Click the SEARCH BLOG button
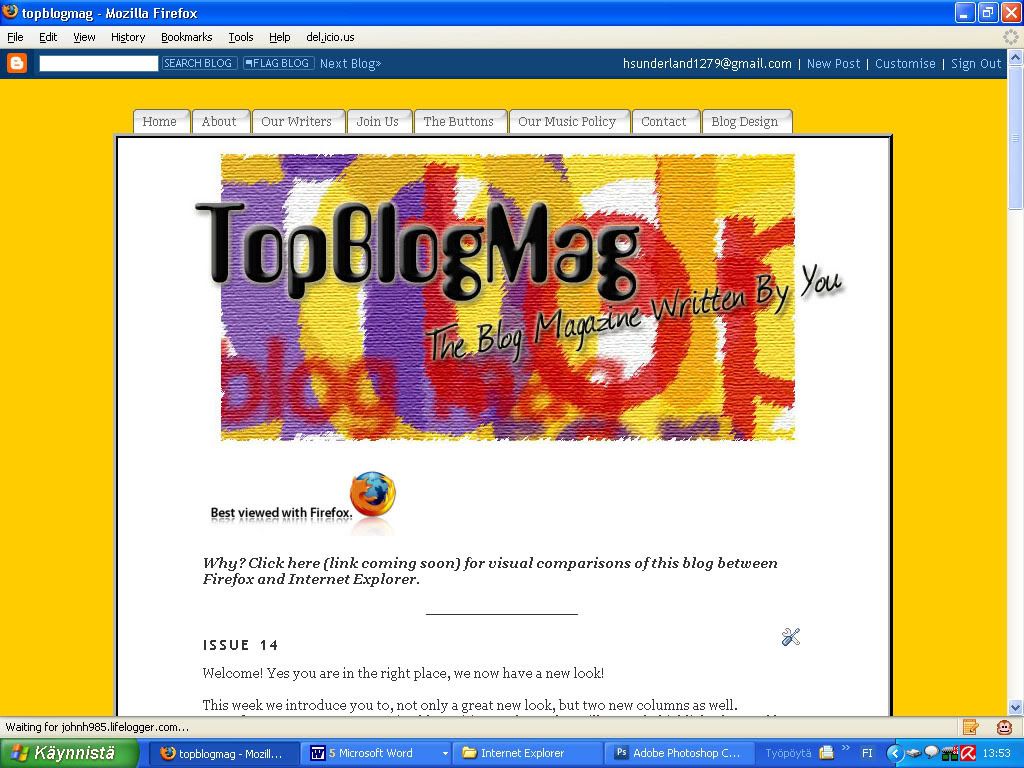Screen dimensions: 1024x768 click(x=199, y=63)
